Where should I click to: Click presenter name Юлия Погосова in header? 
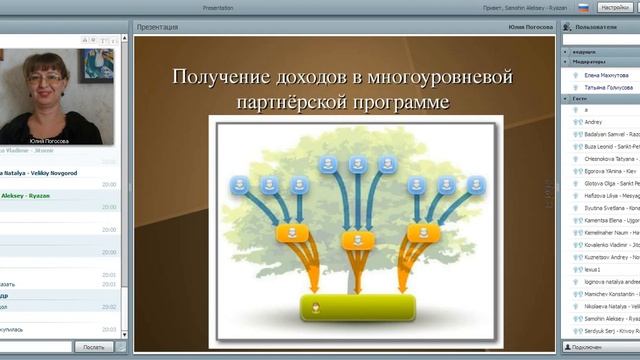531,27
